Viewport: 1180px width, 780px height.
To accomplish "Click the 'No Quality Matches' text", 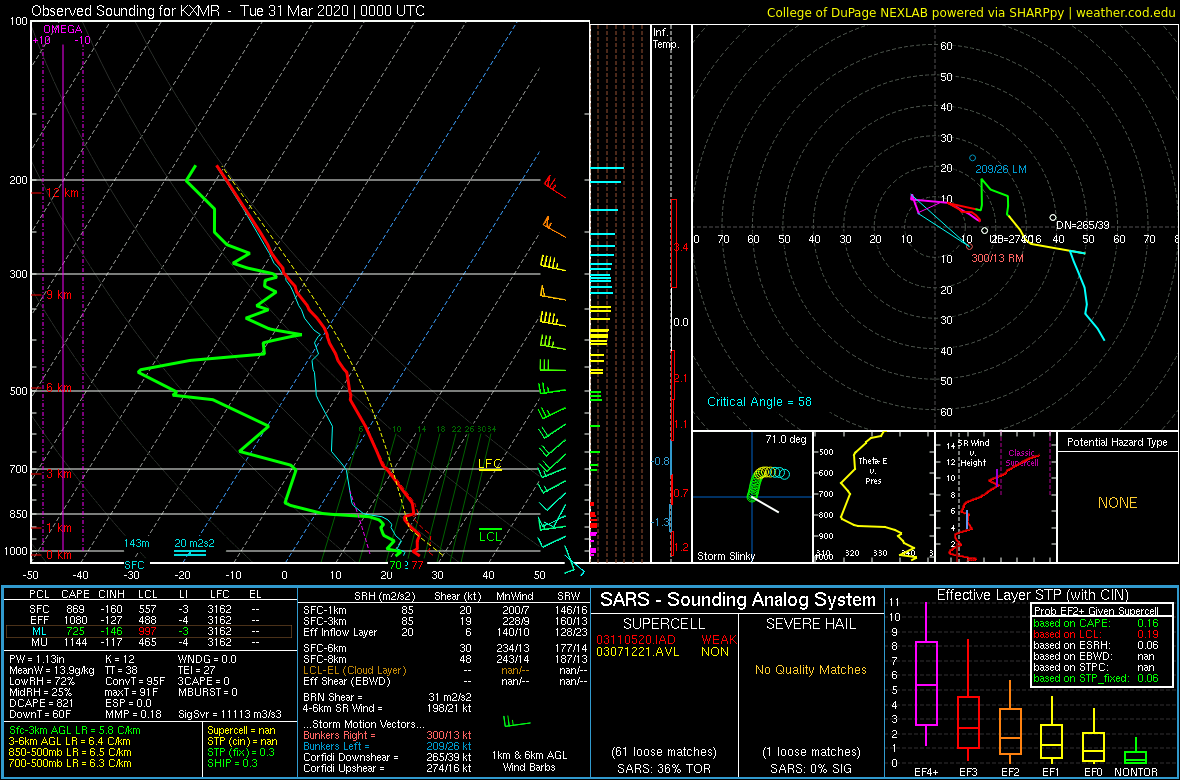I will pyautogui.click(x=811, y=669).
